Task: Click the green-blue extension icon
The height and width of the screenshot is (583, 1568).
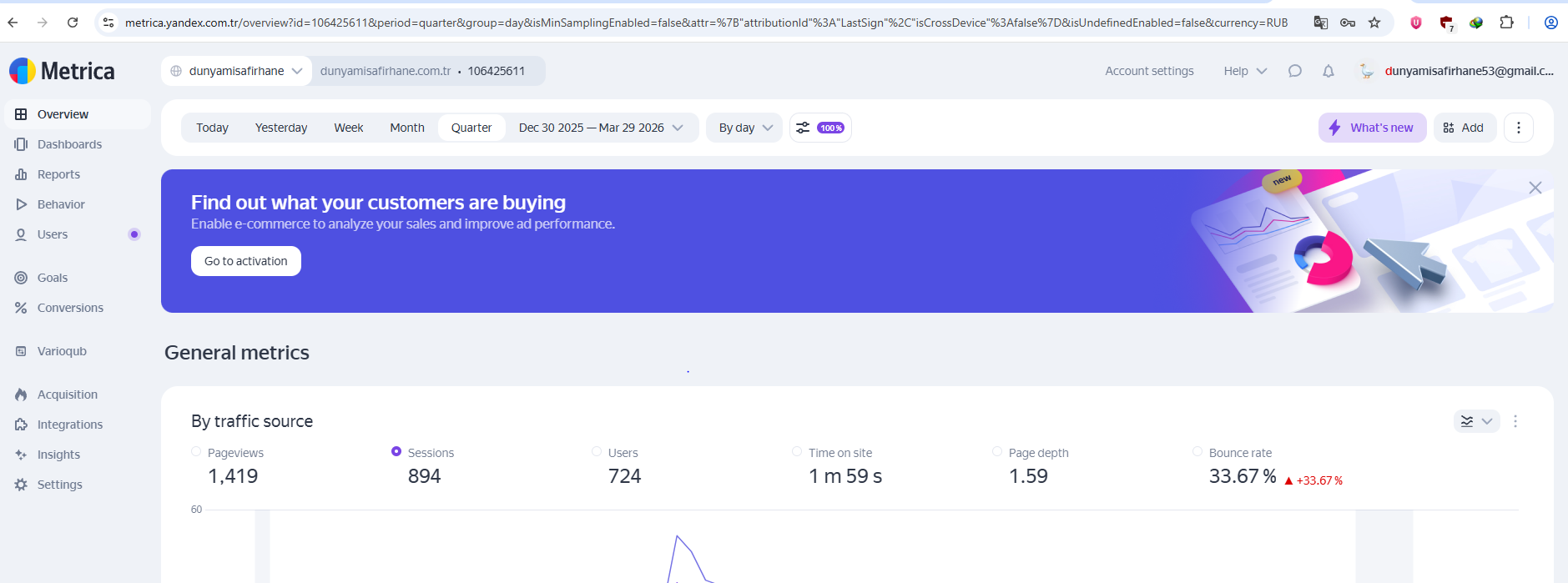Action: (1476, 23)
